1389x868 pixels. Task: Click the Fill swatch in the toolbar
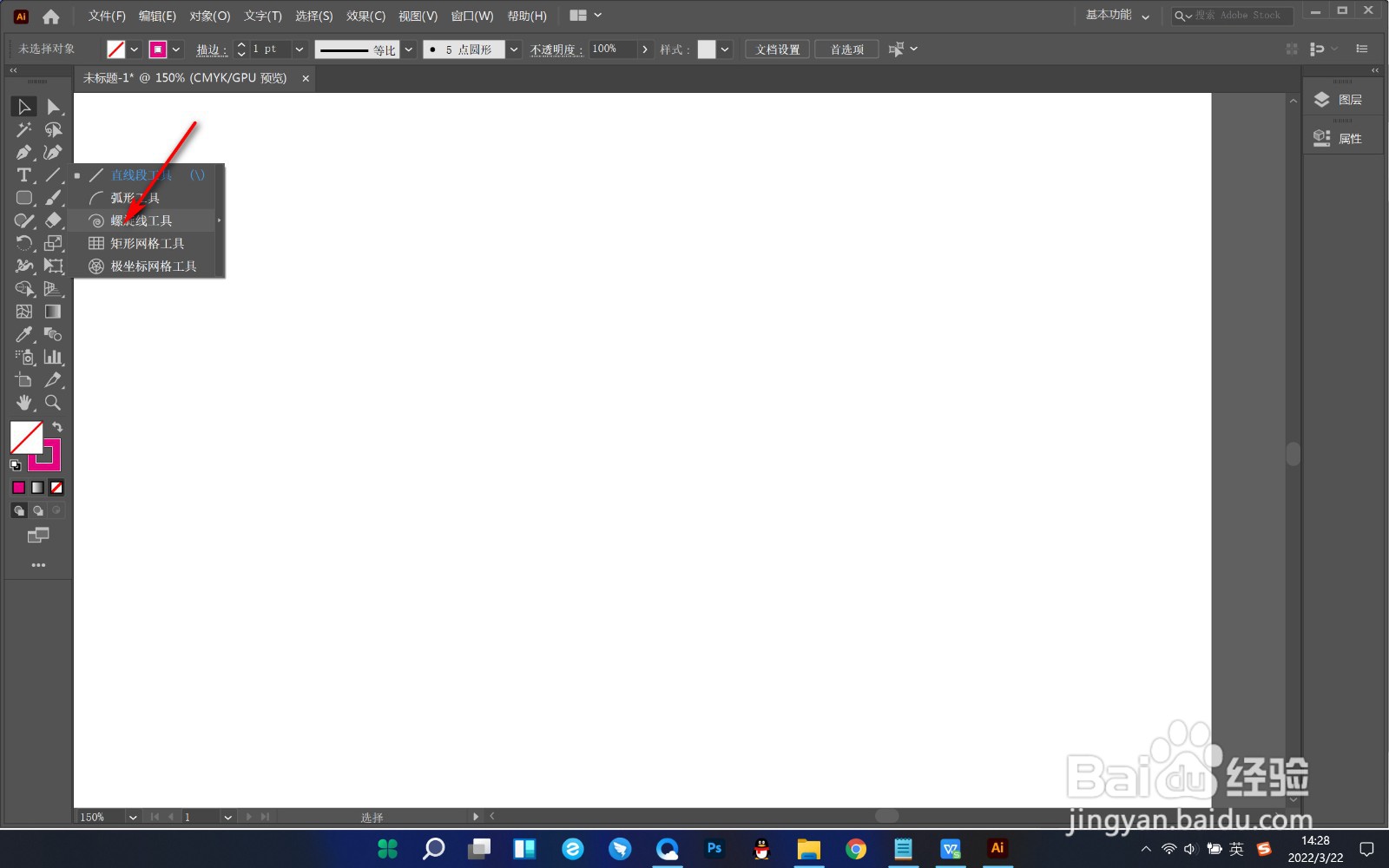[26, 438]
